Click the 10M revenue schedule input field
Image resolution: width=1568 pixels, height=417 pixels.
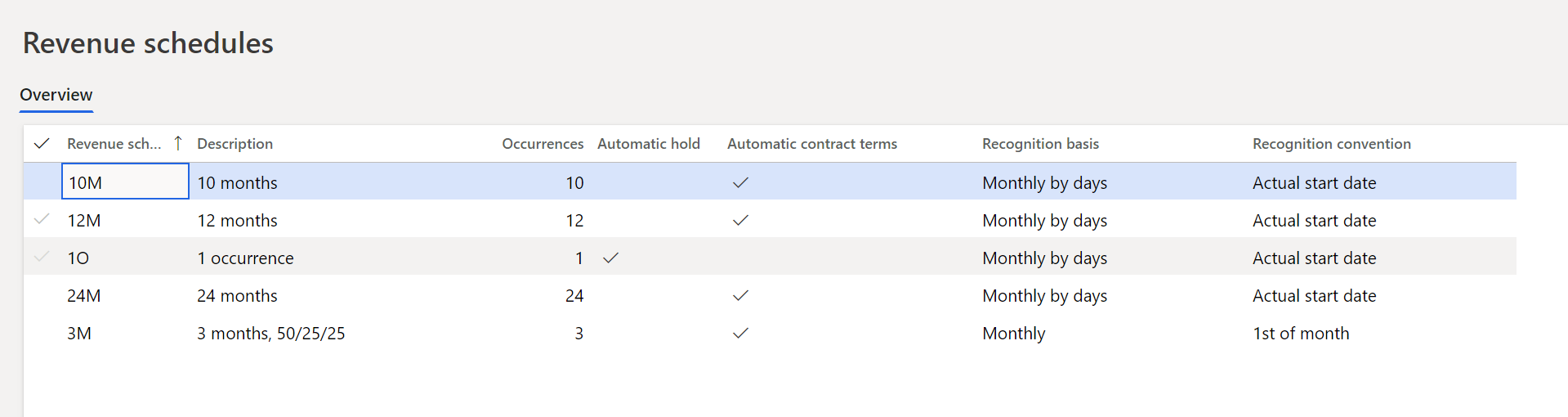coord(125,182)
